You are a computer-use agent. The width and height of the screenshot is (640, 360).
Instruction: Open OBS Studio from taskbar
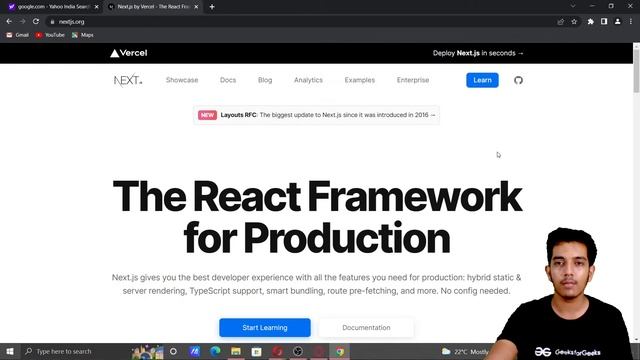298,351
